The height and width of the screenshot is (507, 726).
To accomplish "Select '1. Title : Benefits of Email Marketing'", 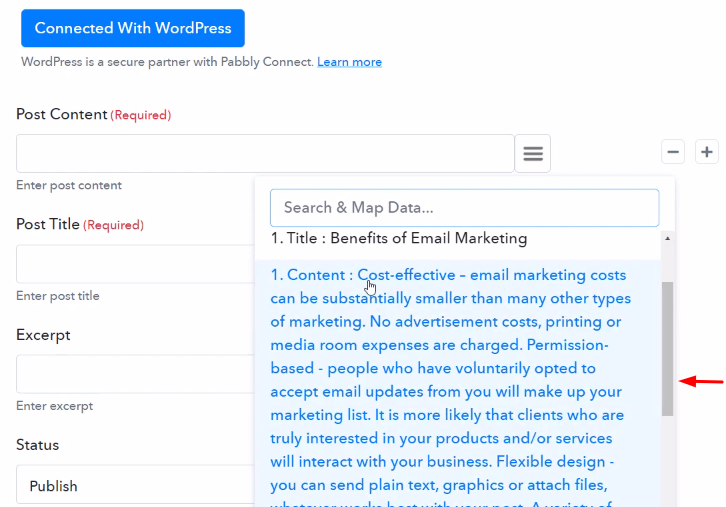I will tap(399, 238).
